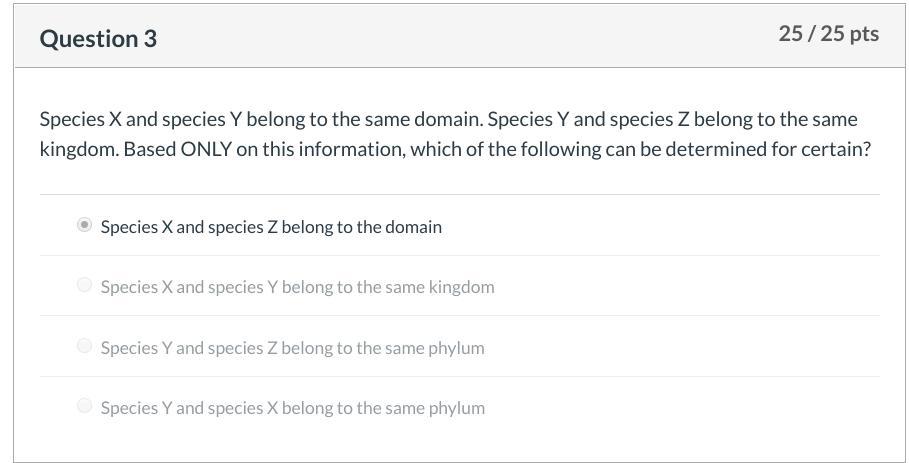The image size is (909, 463).
Task: Pick radio for Y and Z same phylum
Action: (85, 346)
